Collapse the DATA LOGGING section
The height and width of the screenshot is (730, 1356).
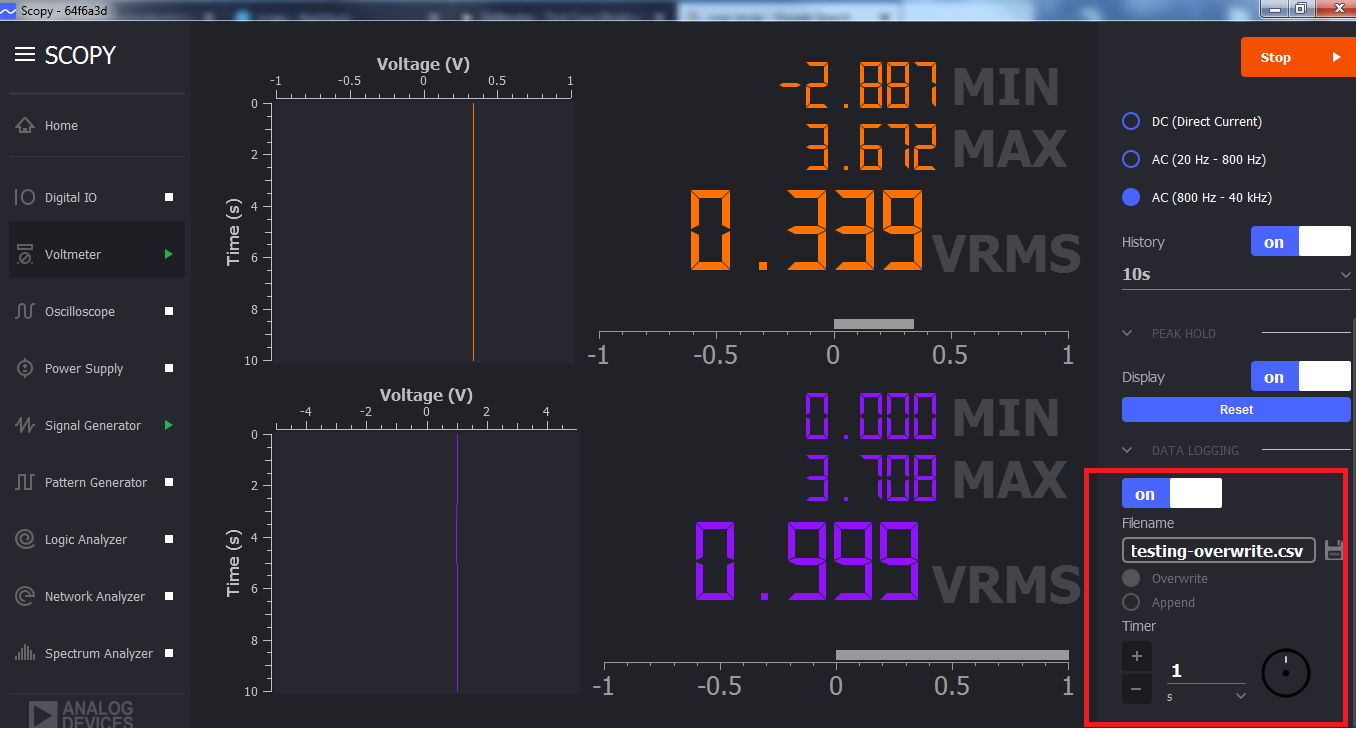(1127, 451)
